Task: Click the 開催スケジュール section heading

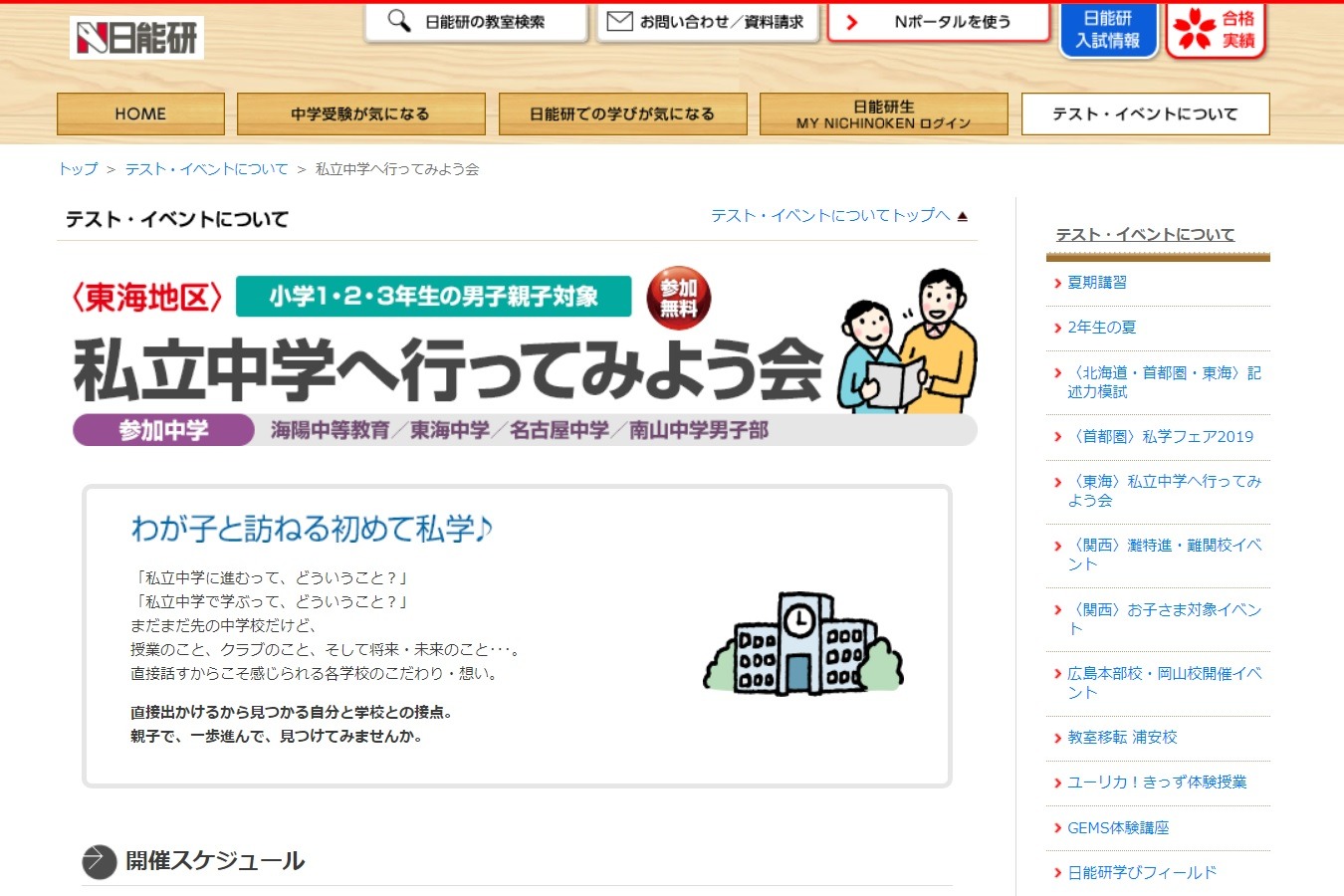Action: coord(215,861)
